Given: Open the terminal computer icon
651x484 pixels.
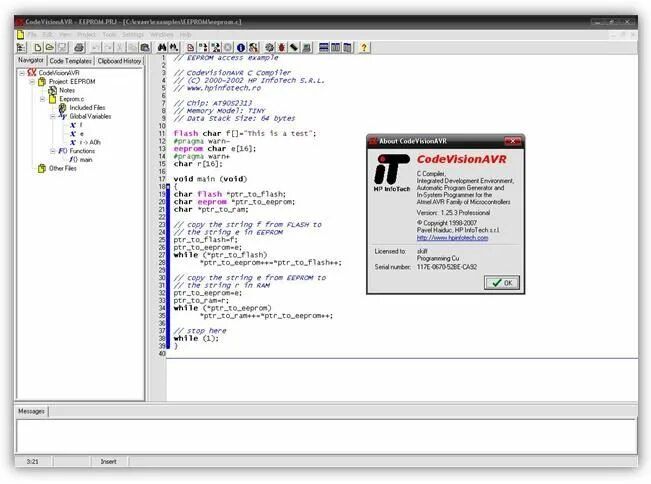Looking at the screenshot, I should 306,48.
